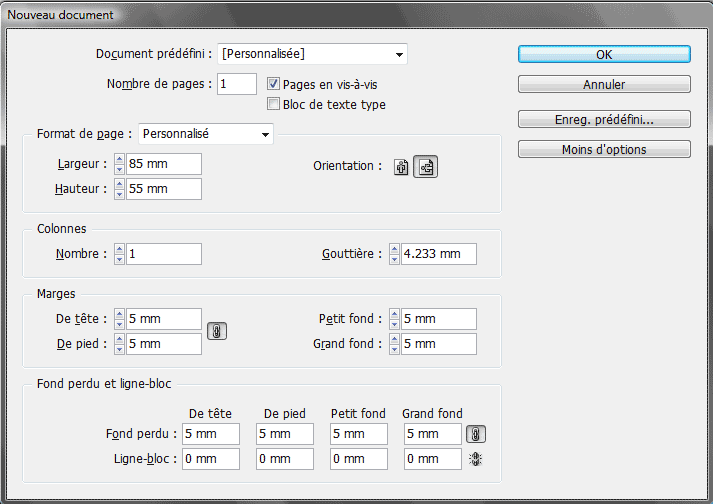Enable the Bloc de texte type checkbox

pyautogui.click(x=274, y=104)
